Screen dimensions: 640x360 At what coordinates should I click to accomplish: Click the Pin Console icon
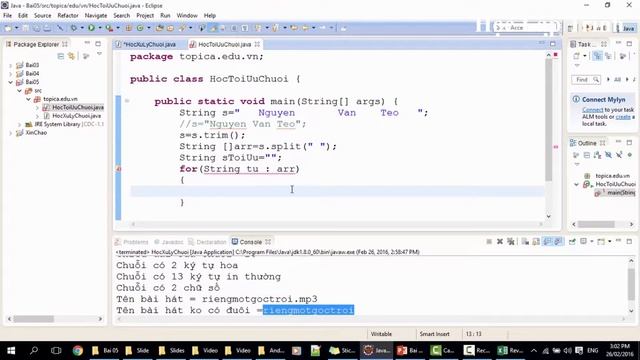(572, 242)
